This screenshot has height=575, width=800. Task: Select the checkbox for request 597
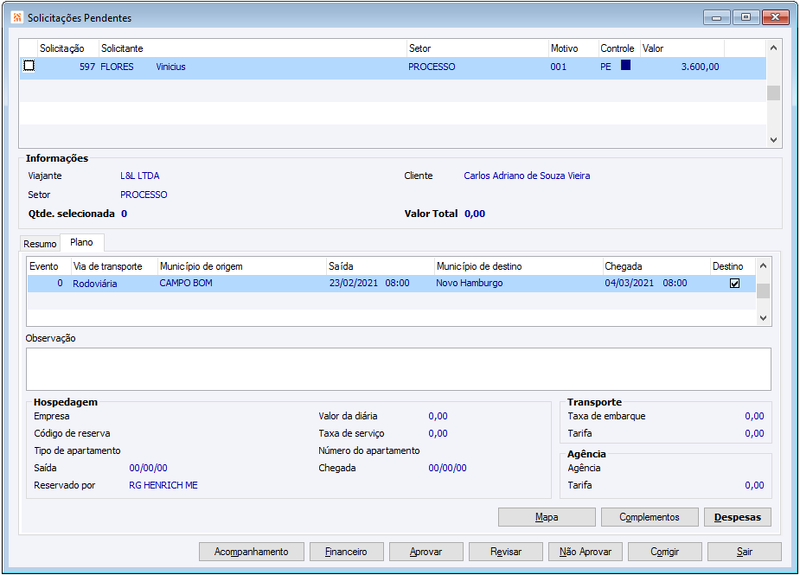click(x=29, y=66)
